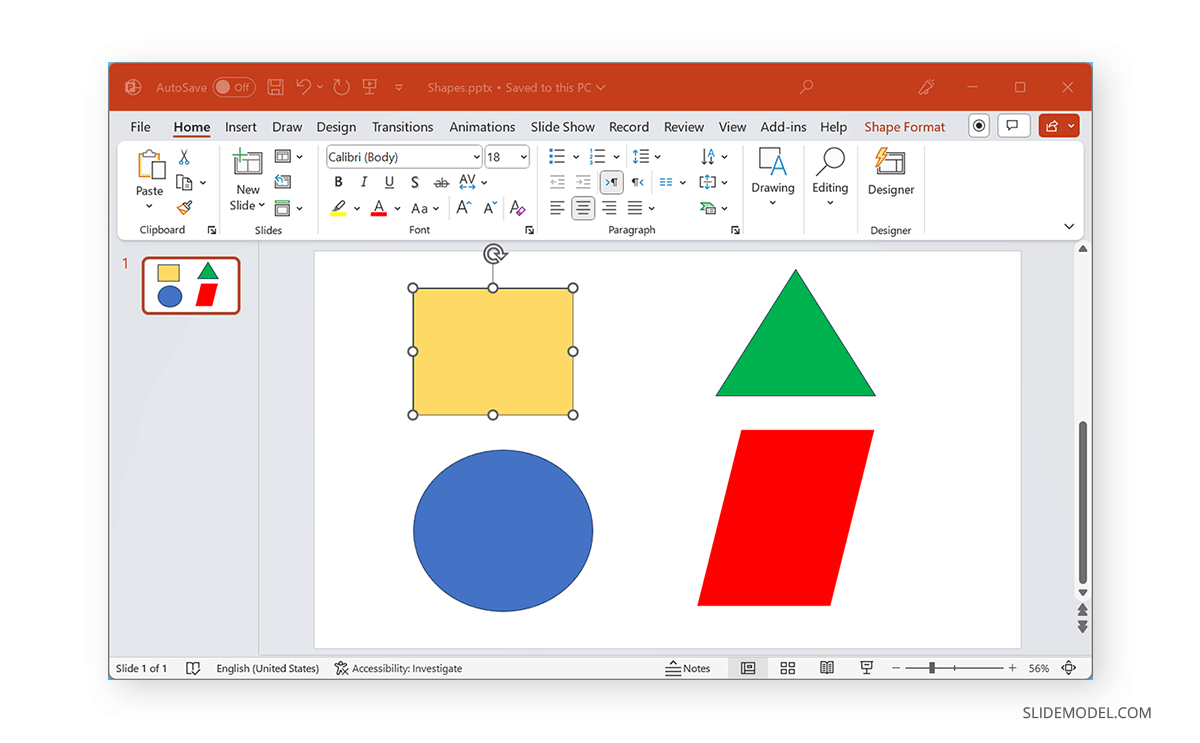Apply Underline formatting

point(389,182)
